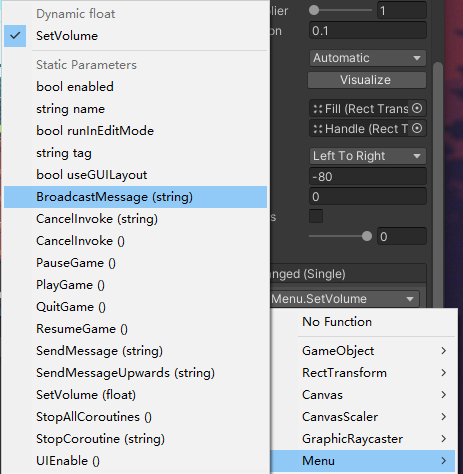The width and height of the screenshot is (463, 474).
Task: Select SendMessageUpwards (string) function
Action: tap(135, 373)
